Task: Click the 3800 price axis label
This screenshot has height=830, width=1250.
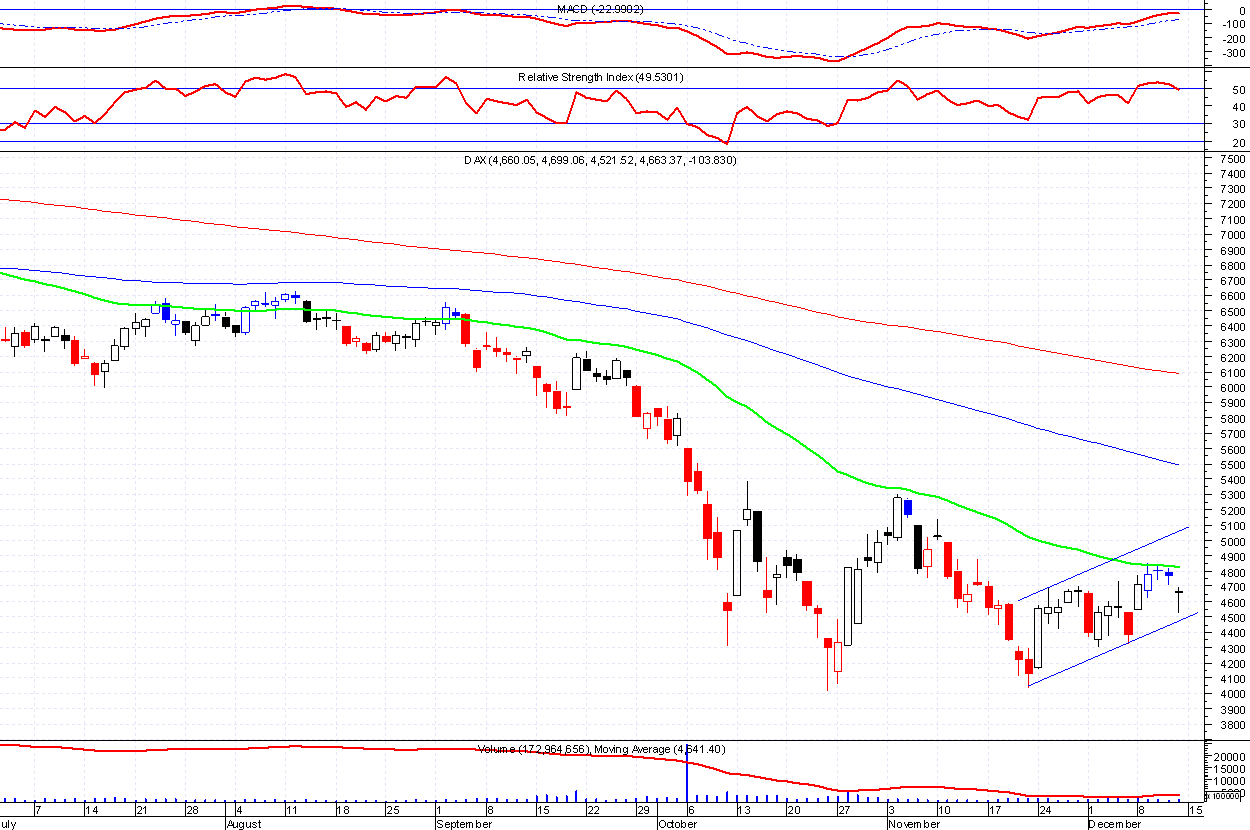Action: 1231,725
